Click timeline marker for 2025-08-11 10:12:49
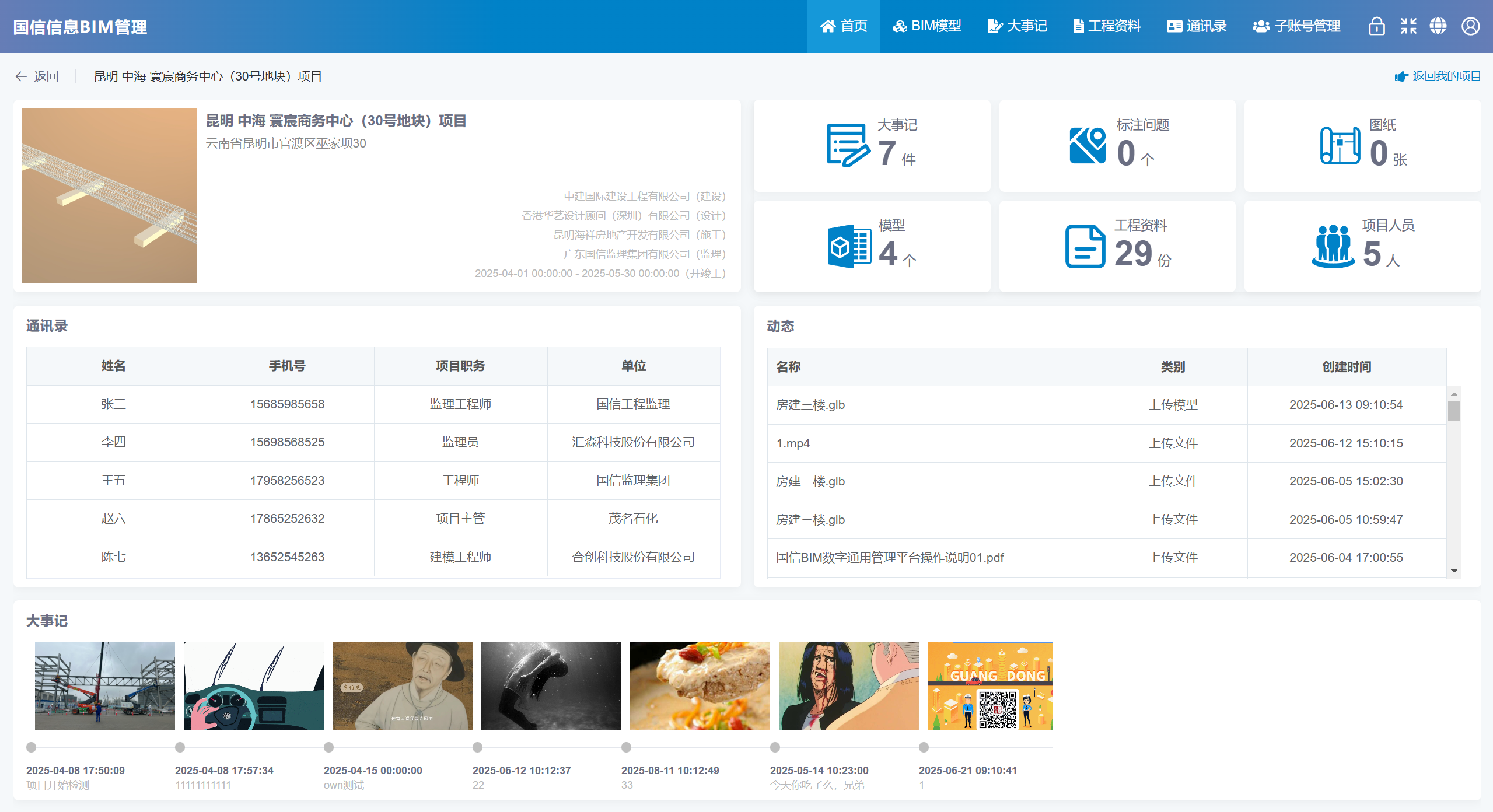This screenshot has width=1493, height=812. click(627, 747)
